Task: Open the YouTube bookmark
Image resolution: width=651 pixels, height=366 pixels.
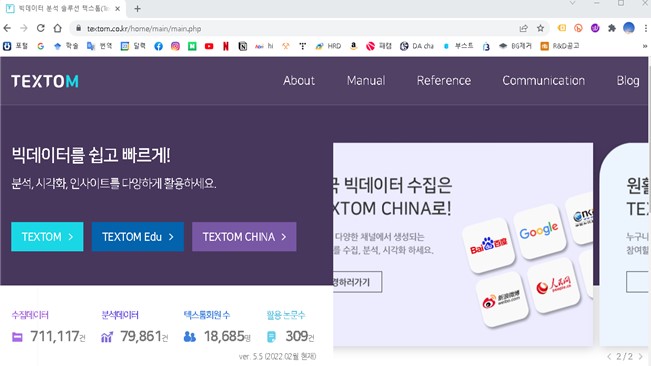Action: point(209,46)
